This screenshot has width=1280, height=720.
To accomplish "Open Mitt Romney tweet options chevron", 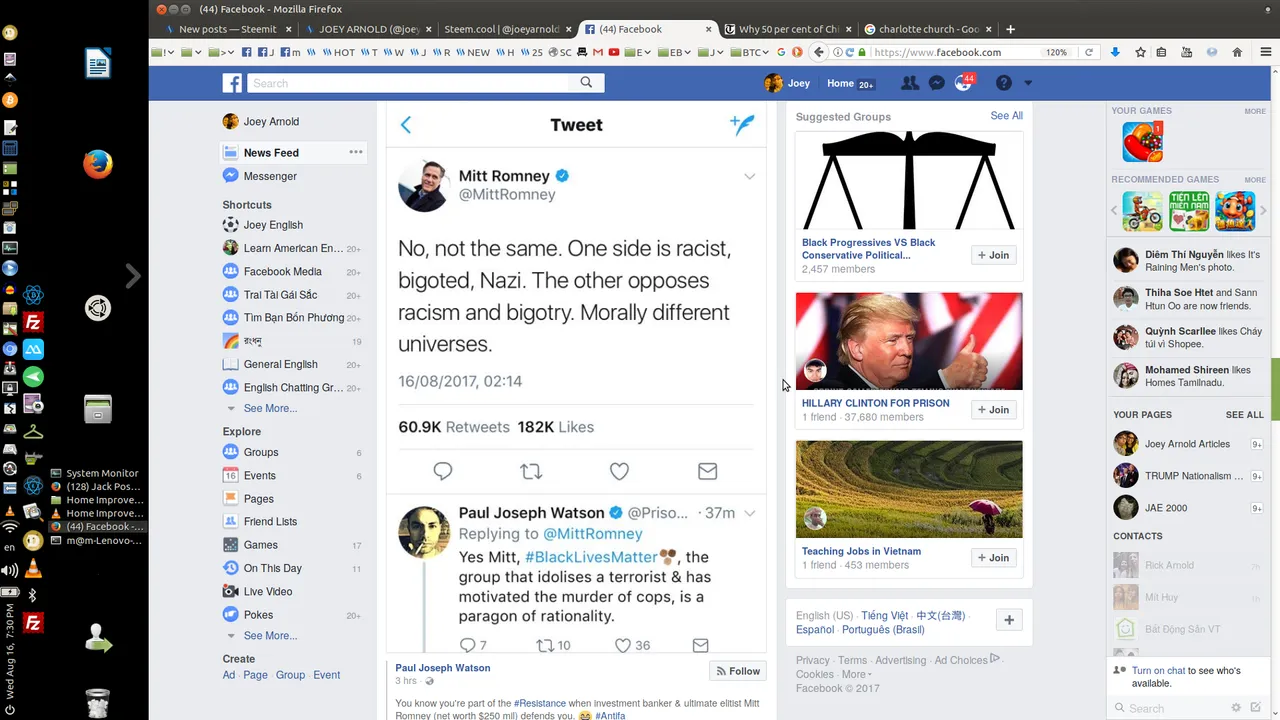I will click(749, 177).
